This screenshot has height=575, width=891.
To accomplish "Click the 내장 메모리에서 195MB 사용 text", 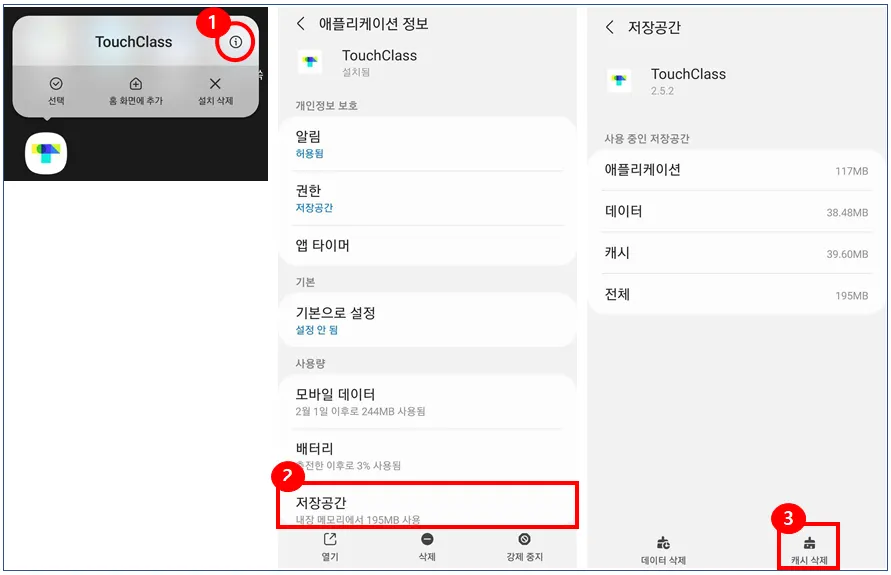I will pos(358,519).
